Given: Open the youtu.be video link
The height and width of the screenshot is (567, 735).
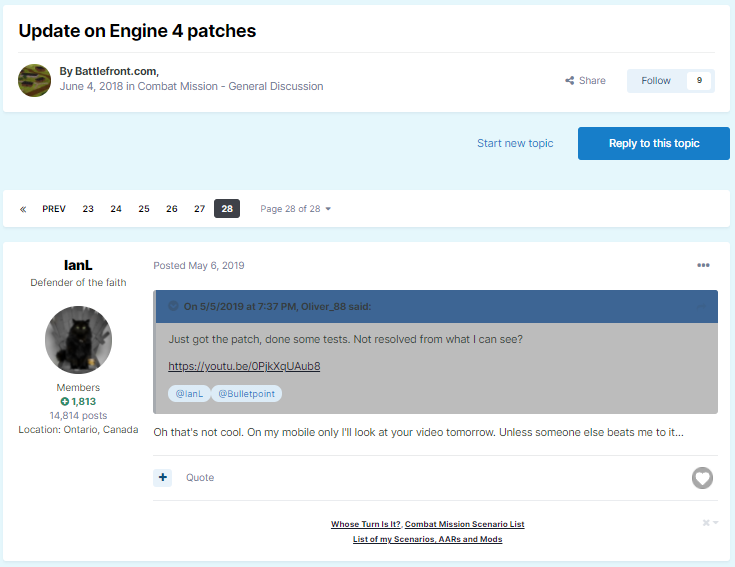Looking at the screenshot, I should 244,366.
